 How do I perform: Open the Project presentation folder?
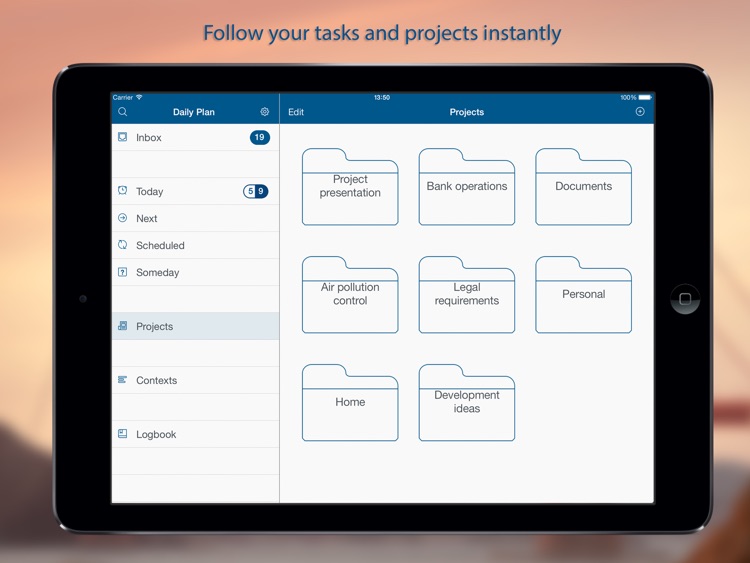click(x=350, y=187)
